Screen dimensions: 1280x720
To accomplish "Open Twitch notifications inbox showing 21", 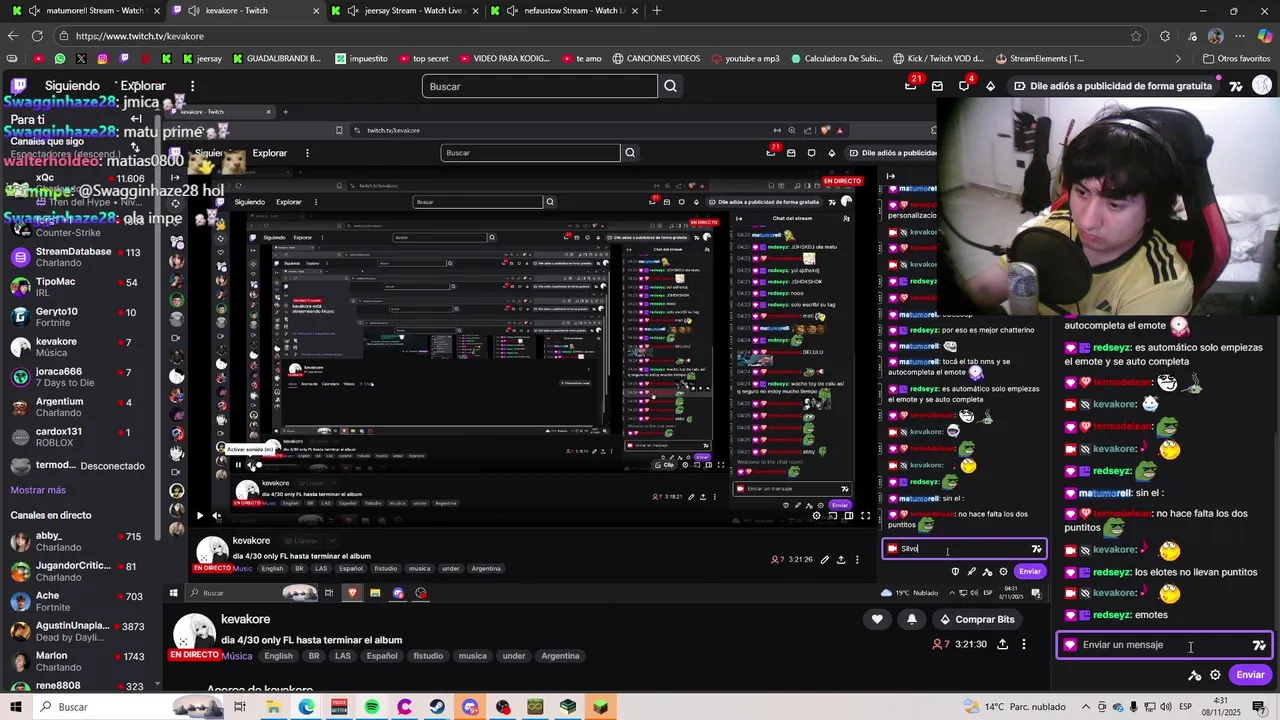I will pyautogui.click(x=911, y=85).
